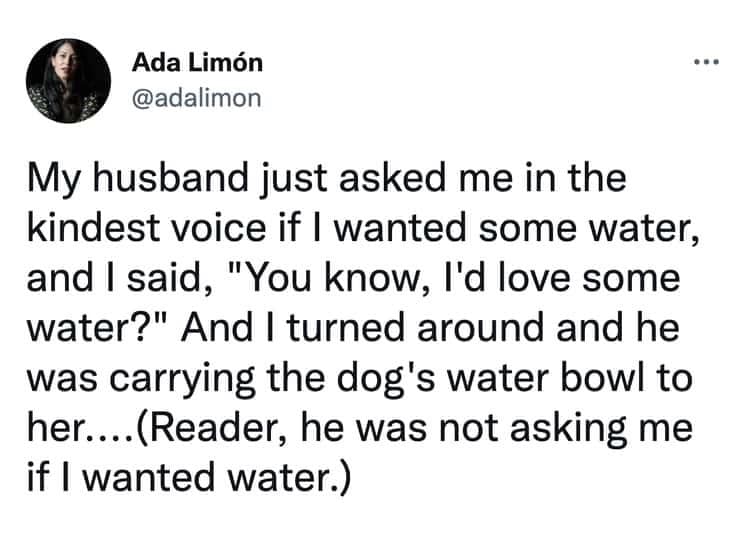Screen dimensions: 750x534
Task: Click the @adalimon handle
Action: (x=197, y=96)
